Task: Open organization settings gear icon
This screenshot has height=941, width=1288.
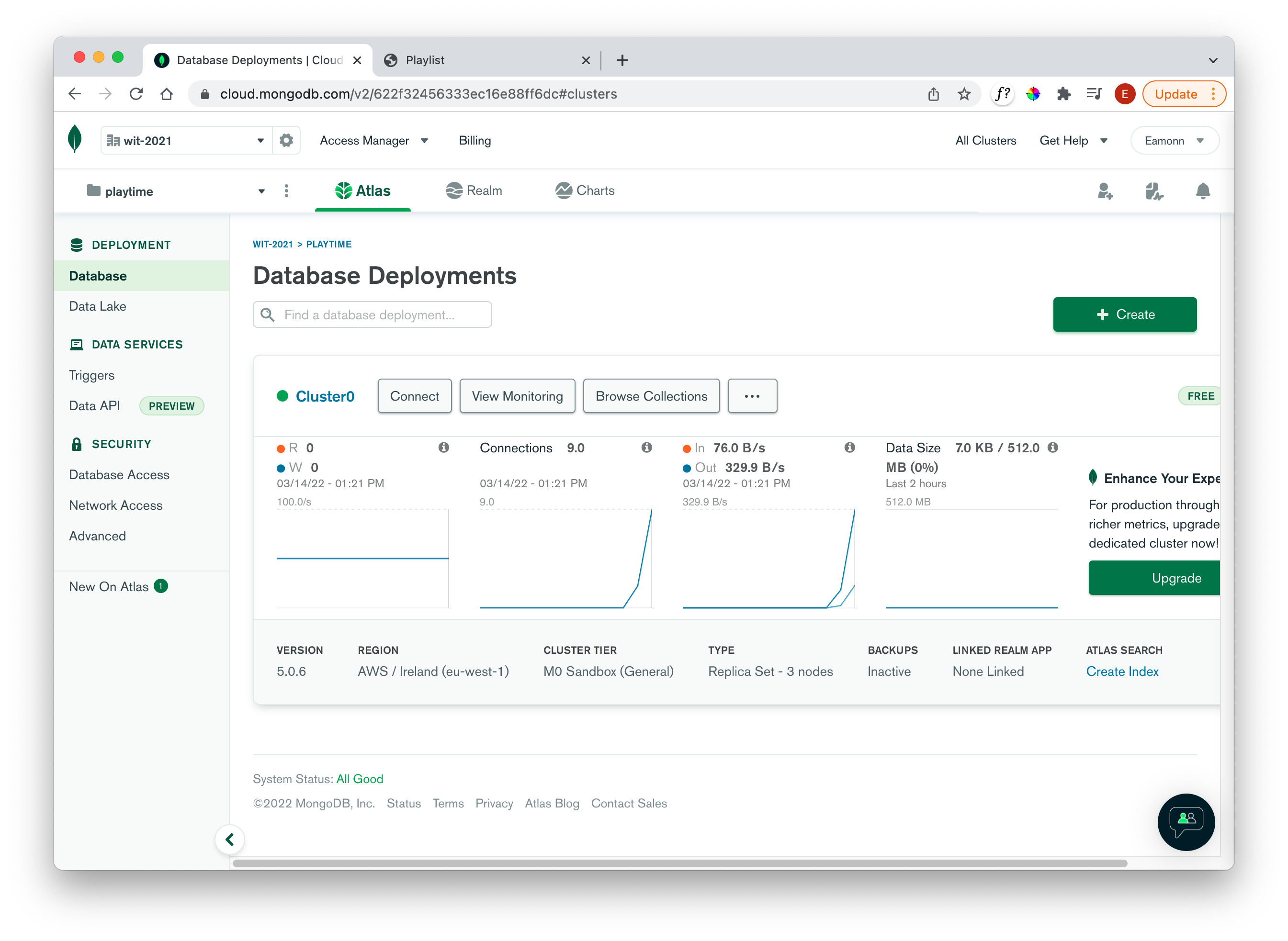Action: coord(286,140)
